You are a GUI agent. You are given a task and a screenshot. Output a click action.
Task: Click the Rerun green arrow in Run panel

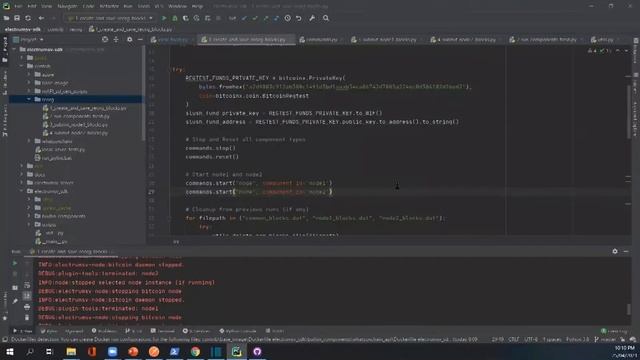(15, 263)
